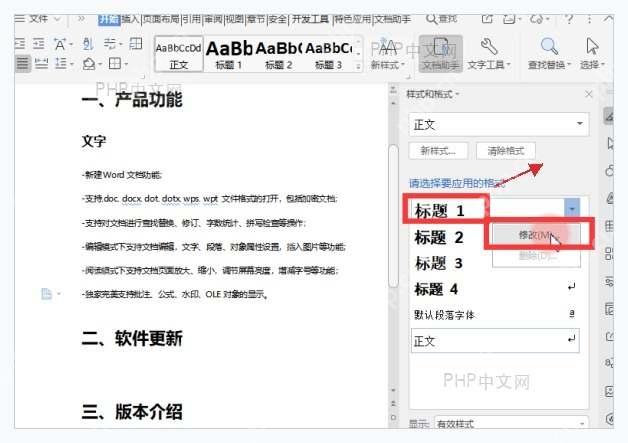
Task: Switch to the 开始 ribbon tab
Action: tap(109, 19)
